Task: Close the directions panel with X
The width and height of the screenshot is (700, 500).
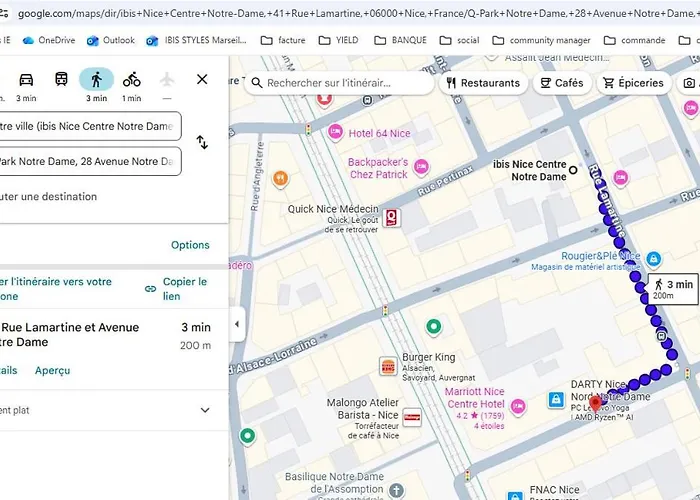Action: pos(202,79)
